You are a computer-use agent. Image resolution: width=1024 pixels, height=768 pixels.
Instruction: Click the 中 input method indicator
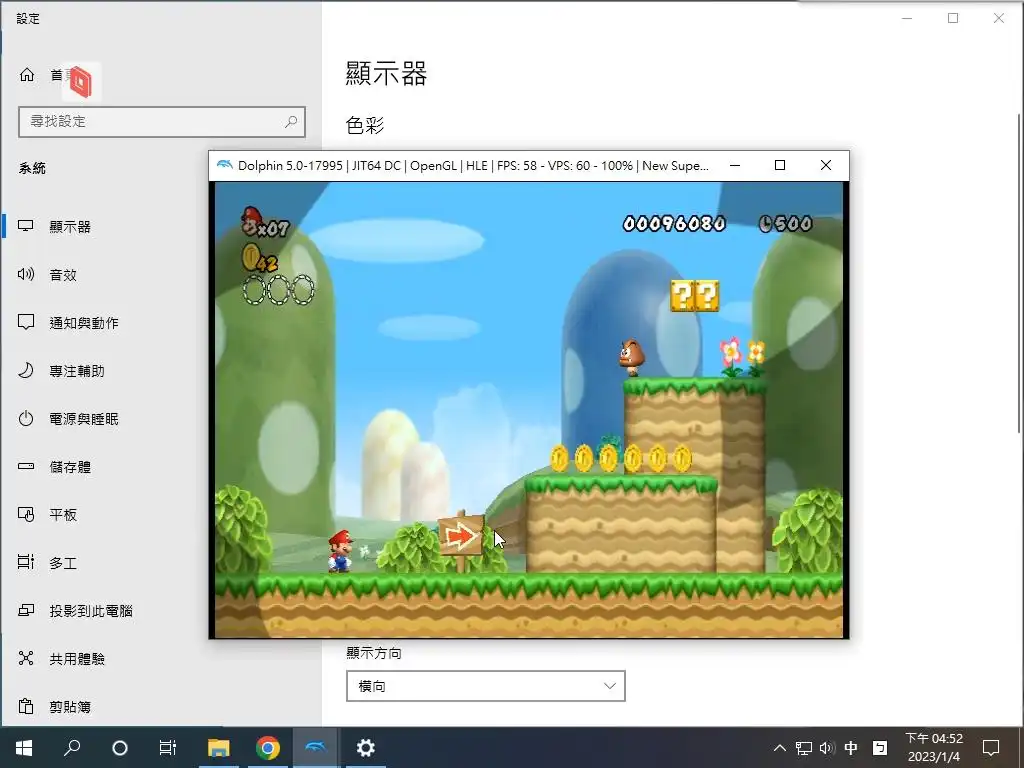click(x=851, y=748)
